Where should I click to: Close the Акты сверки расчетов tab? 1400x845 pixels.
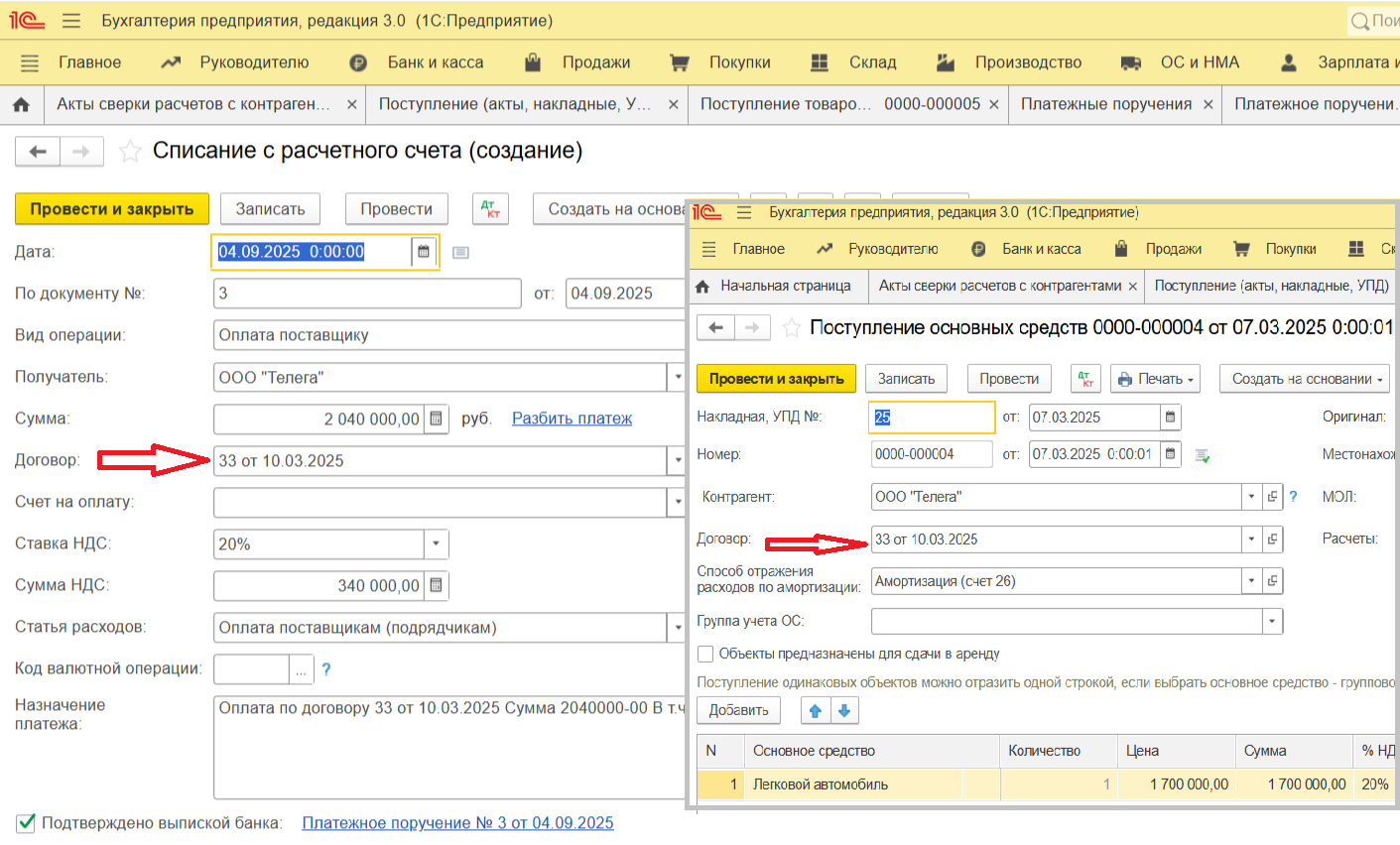coord(351,104)
